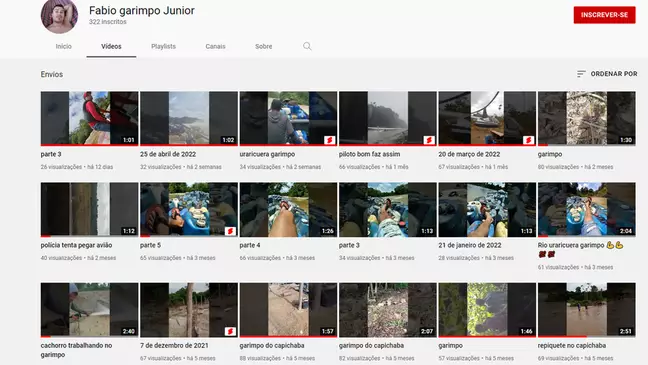Click the title '7 de dezembro de 2021'
This screenshot has width=648, height=365.
[x=174, y=345]
